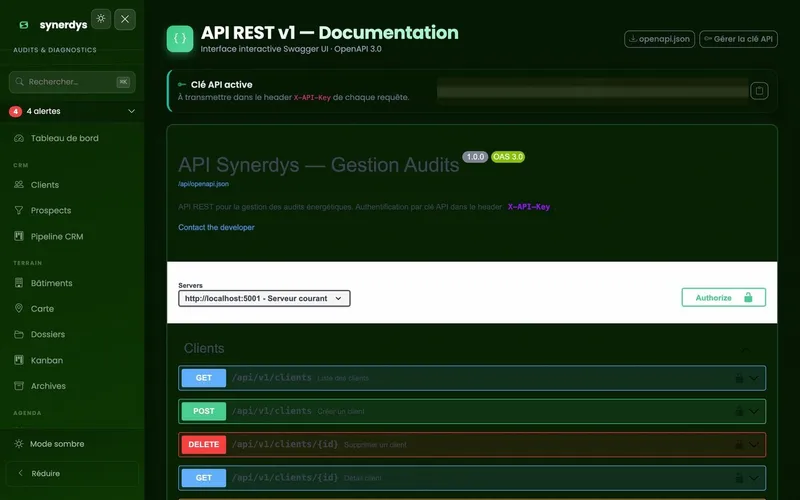The image size is (800, 500).
Task: Click the Dossiers folder icon
Action: pyautogui.click(x=19, y=334)
